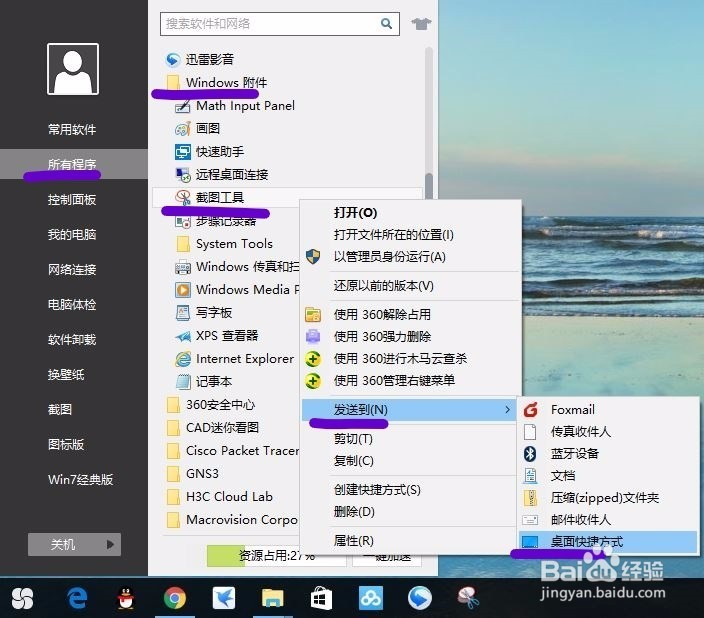Image resolution: width=704 pixels, height=618 pixels.
Task: Open Microsoft Edge from the taskbar
Action: [x=77, y=598]
